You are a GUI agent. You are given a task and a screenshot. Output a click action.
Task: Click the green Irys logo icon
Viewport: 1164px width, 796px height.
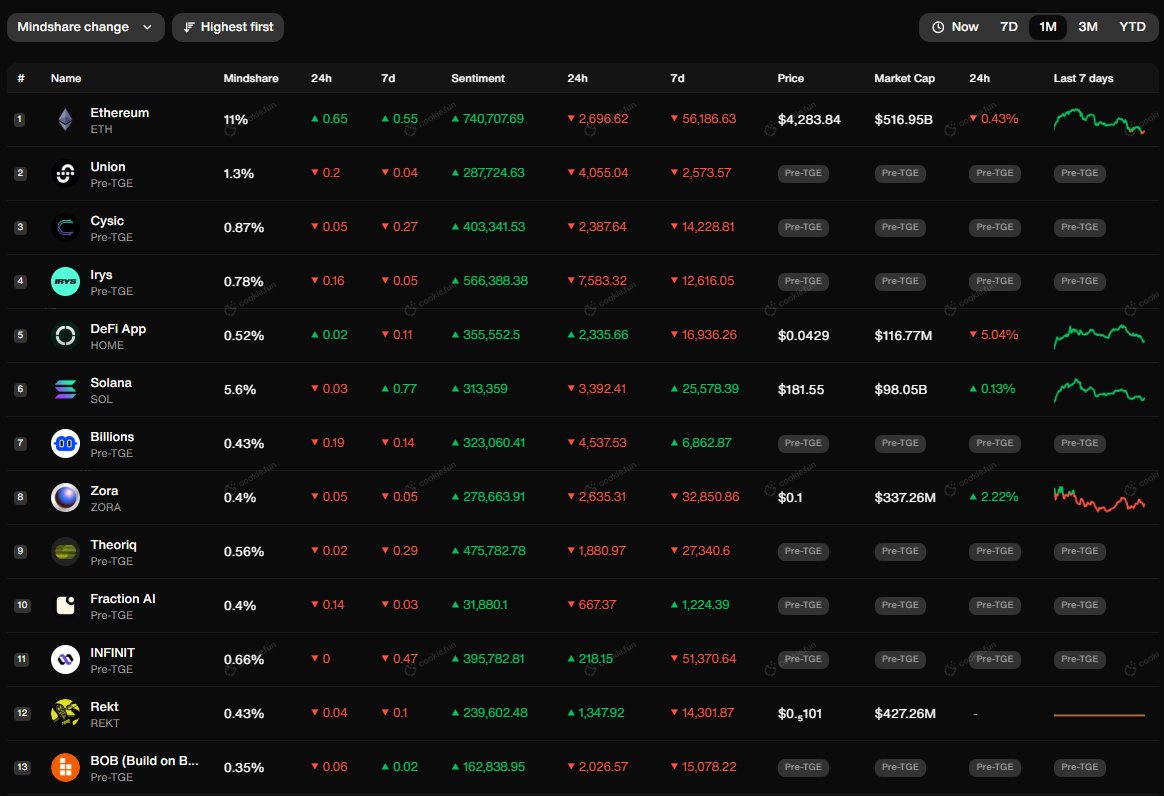pyautogui.click(x=64, y=281)
